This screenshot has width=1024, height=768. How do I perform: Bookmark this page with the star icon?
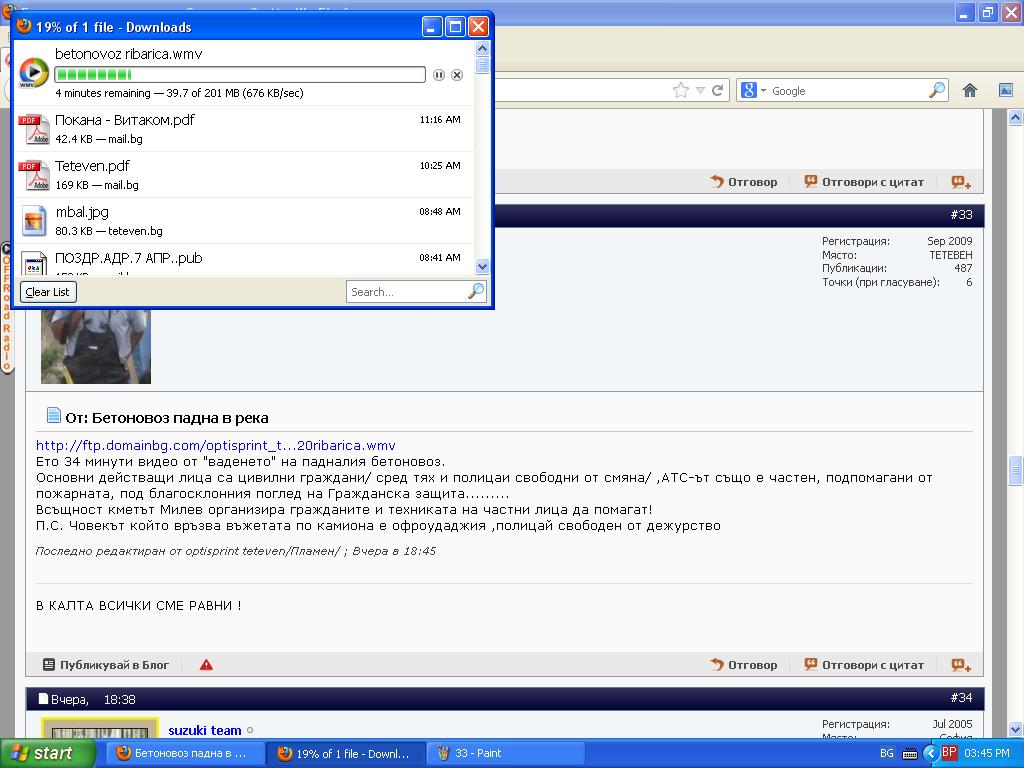tap(680, 90)
